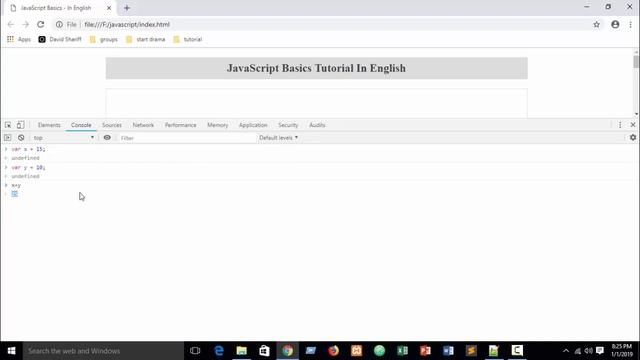This screenshot has width=640, height=360.
Task: Go back using browser back arrow
Action: click(11, 24)
